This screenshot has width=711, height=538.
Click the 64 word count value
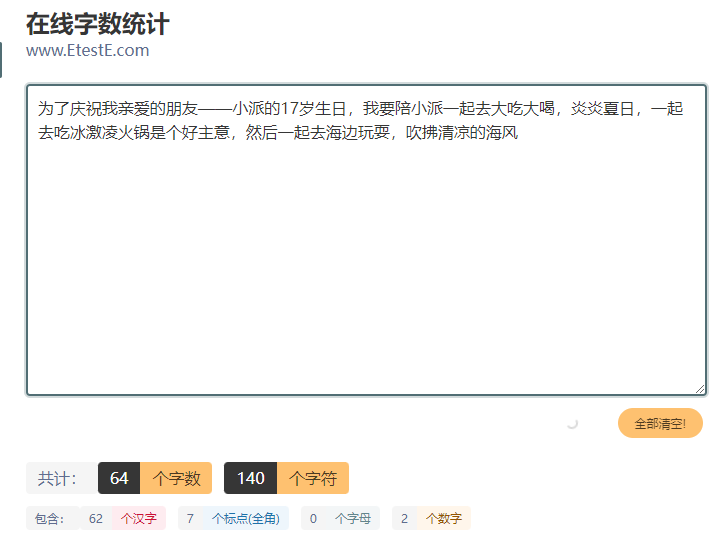(119, 478)
